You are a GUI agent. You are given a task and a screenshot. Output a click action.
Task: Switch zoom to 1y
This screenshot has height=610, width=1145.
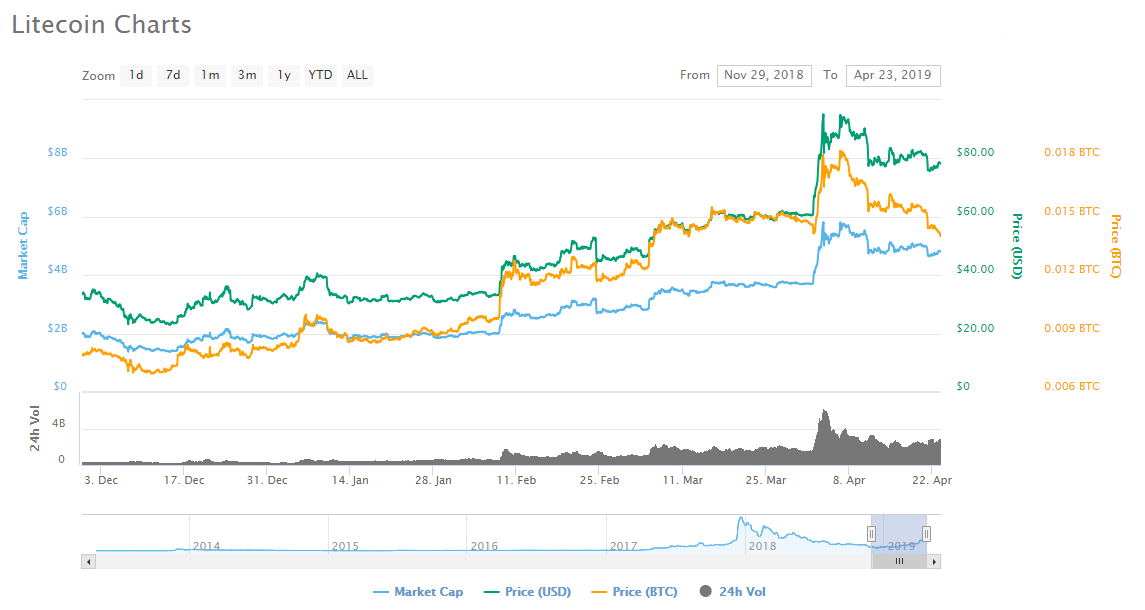pyautogui.click(x=284, y=75)
